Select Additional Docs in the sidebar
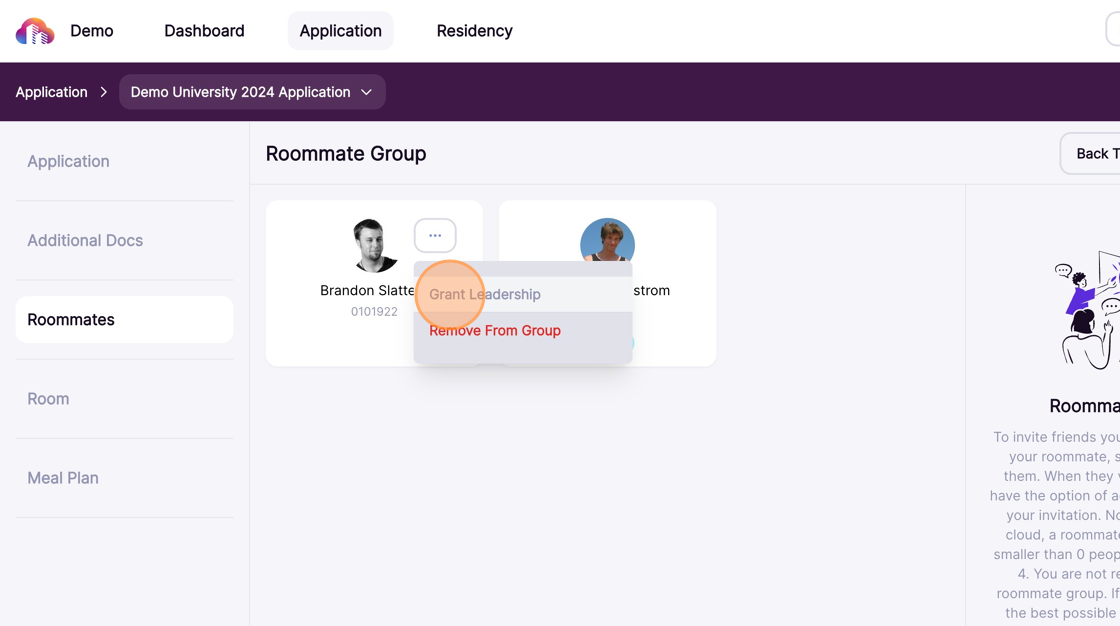 pyautogui.click(x=85, y=240)
